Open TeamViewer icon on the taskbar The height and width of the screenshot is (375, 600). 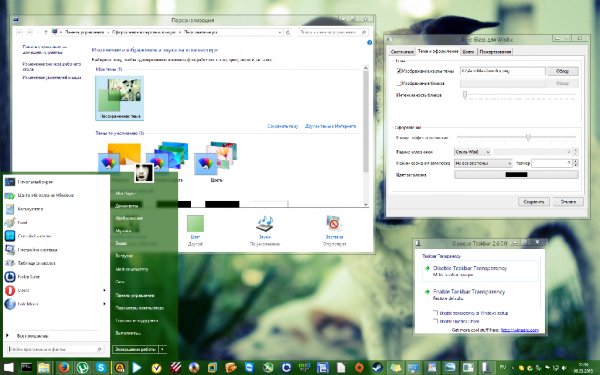[249, 368]
